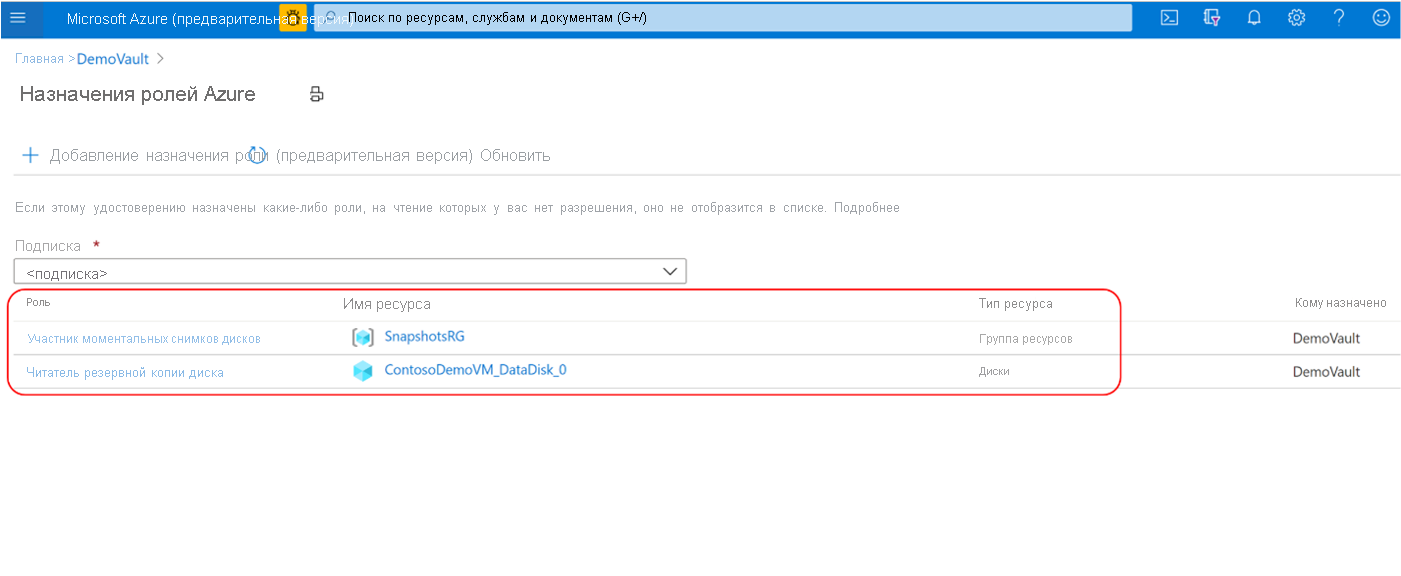The width and height of the screenshot is (1401, 576).
Task: Open directory and subscription filter icon
Action: coord(1212,18)
